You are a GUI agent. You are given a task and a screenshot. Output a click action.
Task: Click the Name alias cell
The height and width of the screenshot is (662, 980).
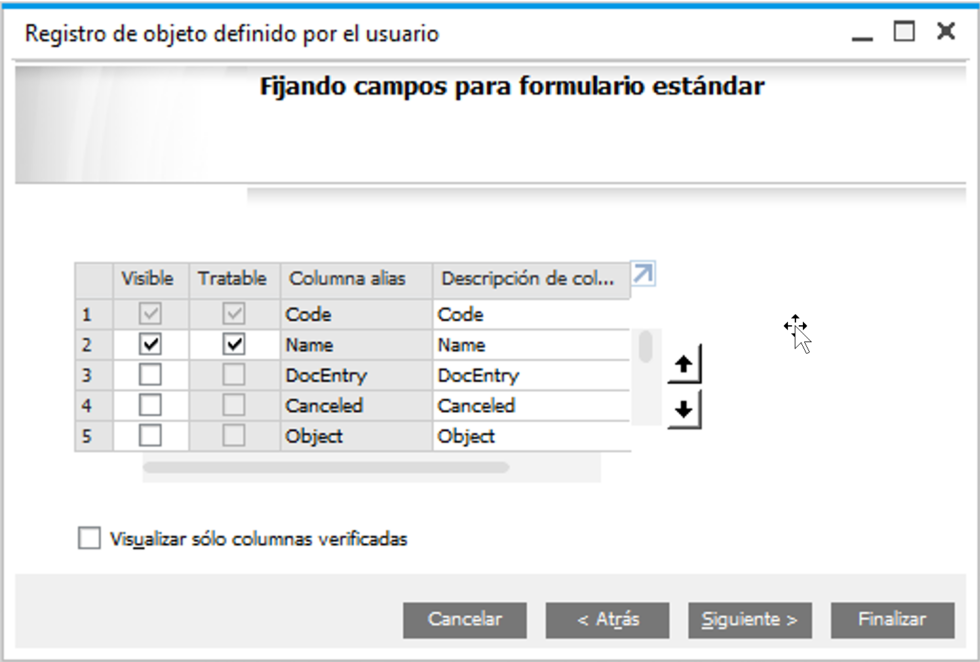(x=356, y=345)
